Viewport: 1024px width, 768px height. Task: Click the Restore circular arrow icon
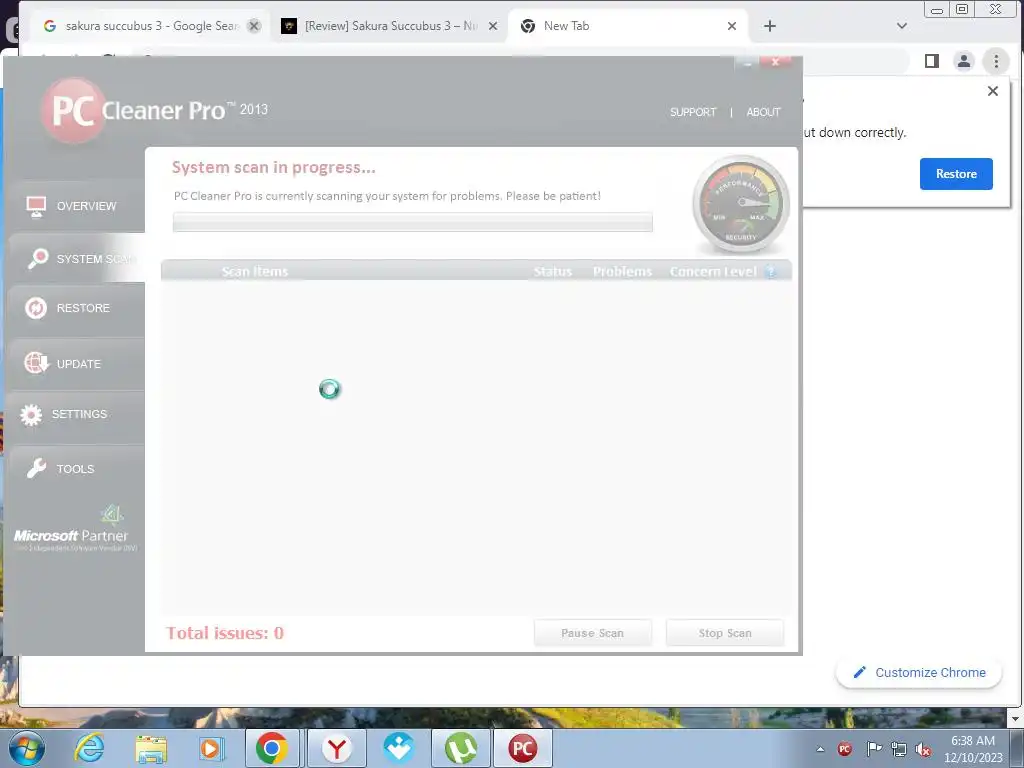point(36,308)
